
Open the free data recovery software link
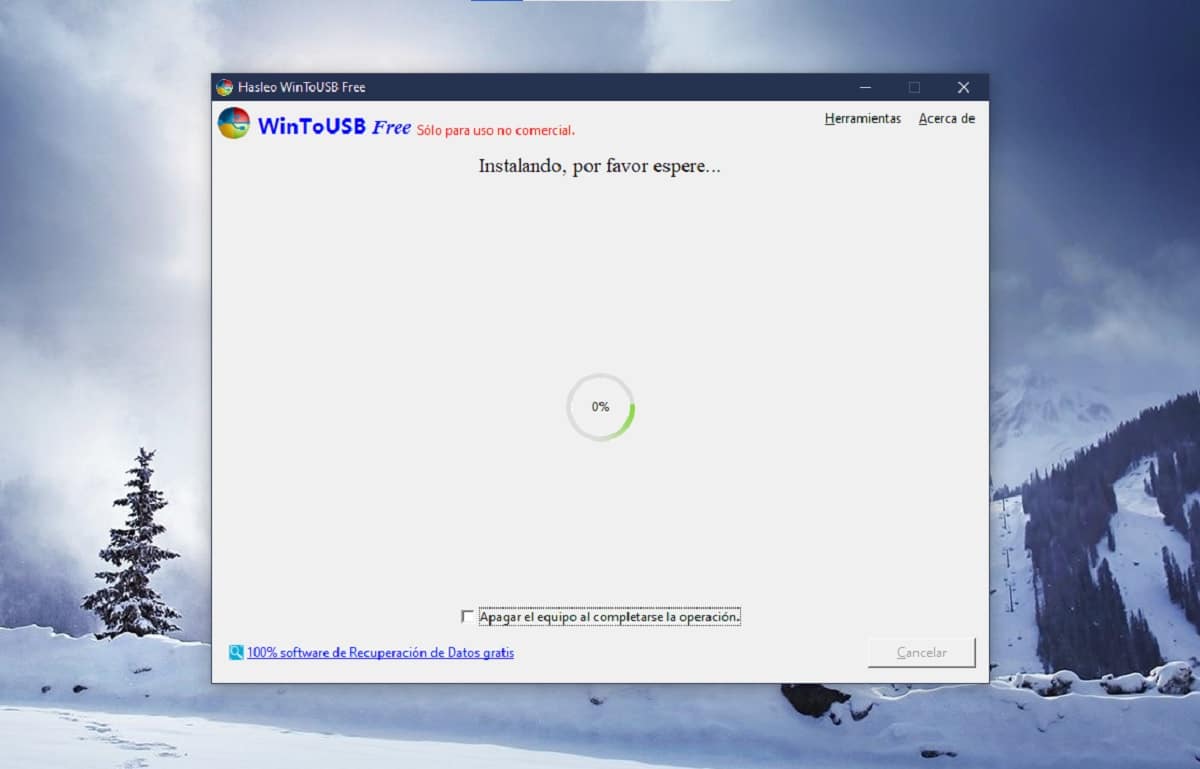pyautogui.click(x=380, y=653)
